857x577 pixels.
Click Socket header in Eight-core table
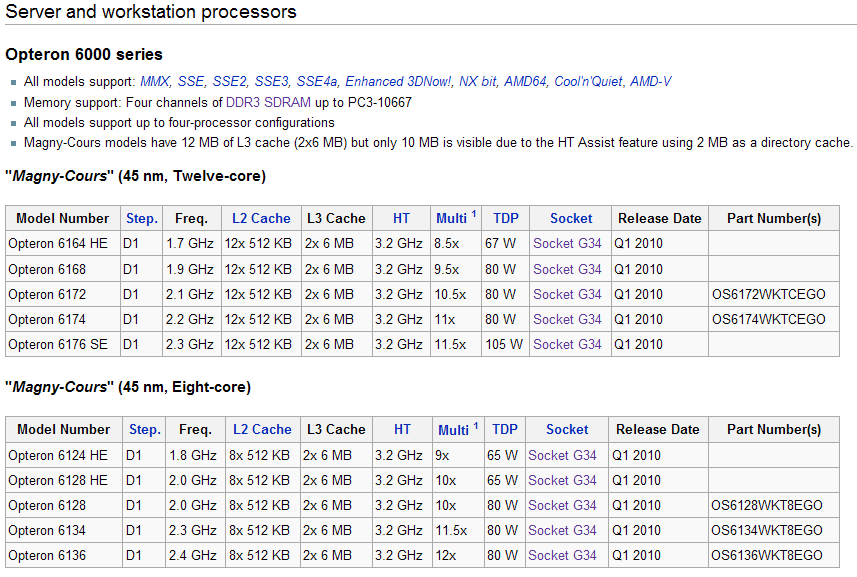(x=567, y=429)
